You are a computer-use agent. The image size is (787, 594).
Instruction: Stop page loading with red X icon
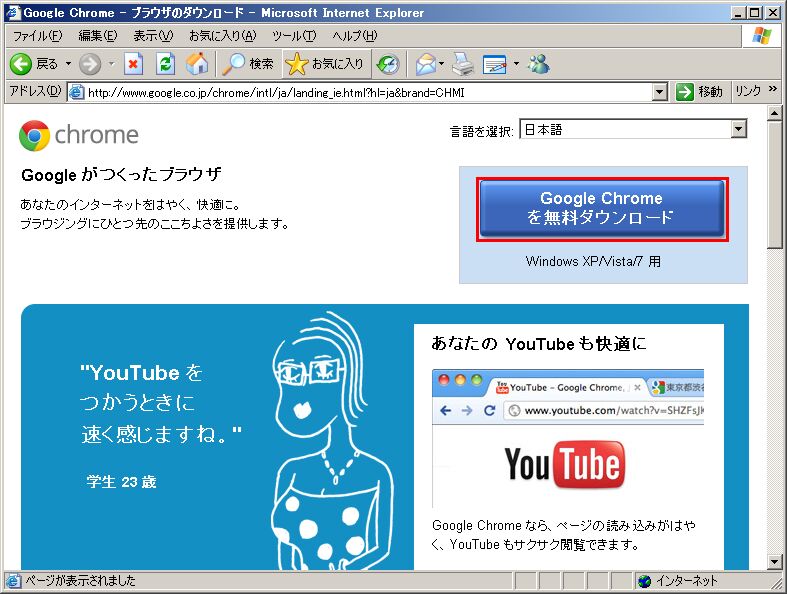tap(133, 64)
